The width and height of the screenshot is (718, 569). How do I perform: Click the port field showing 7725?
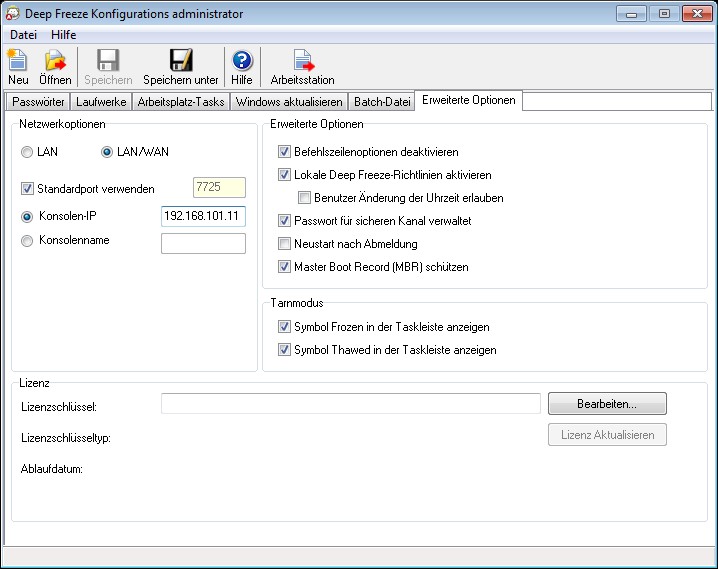[x=219, y=187]
